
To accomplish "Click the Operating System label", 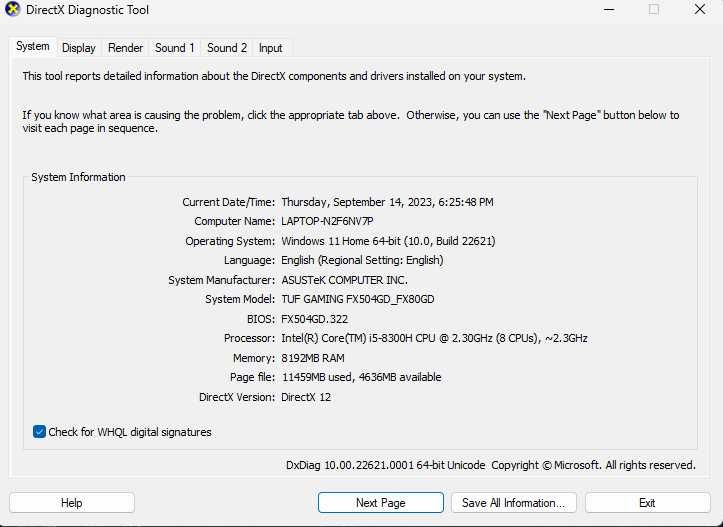I will [230, 241].
